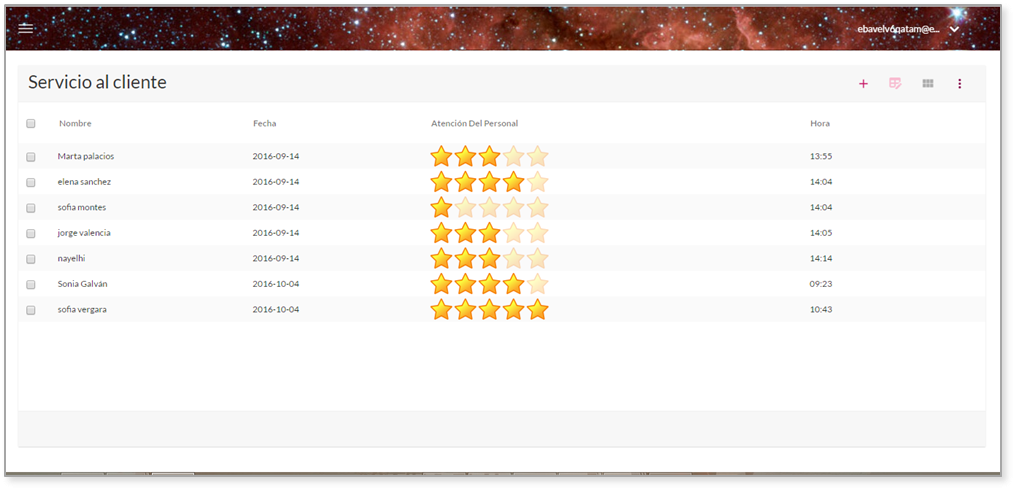Click the 09:23 time cell

(x=821, y=284)
